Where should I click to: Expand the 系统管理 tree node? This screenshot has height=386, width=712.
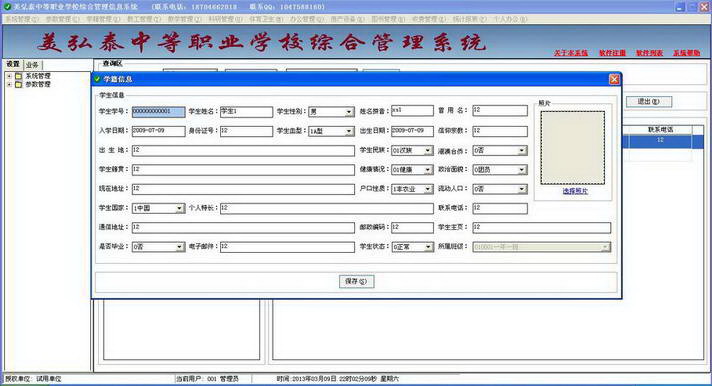point(9,76)
